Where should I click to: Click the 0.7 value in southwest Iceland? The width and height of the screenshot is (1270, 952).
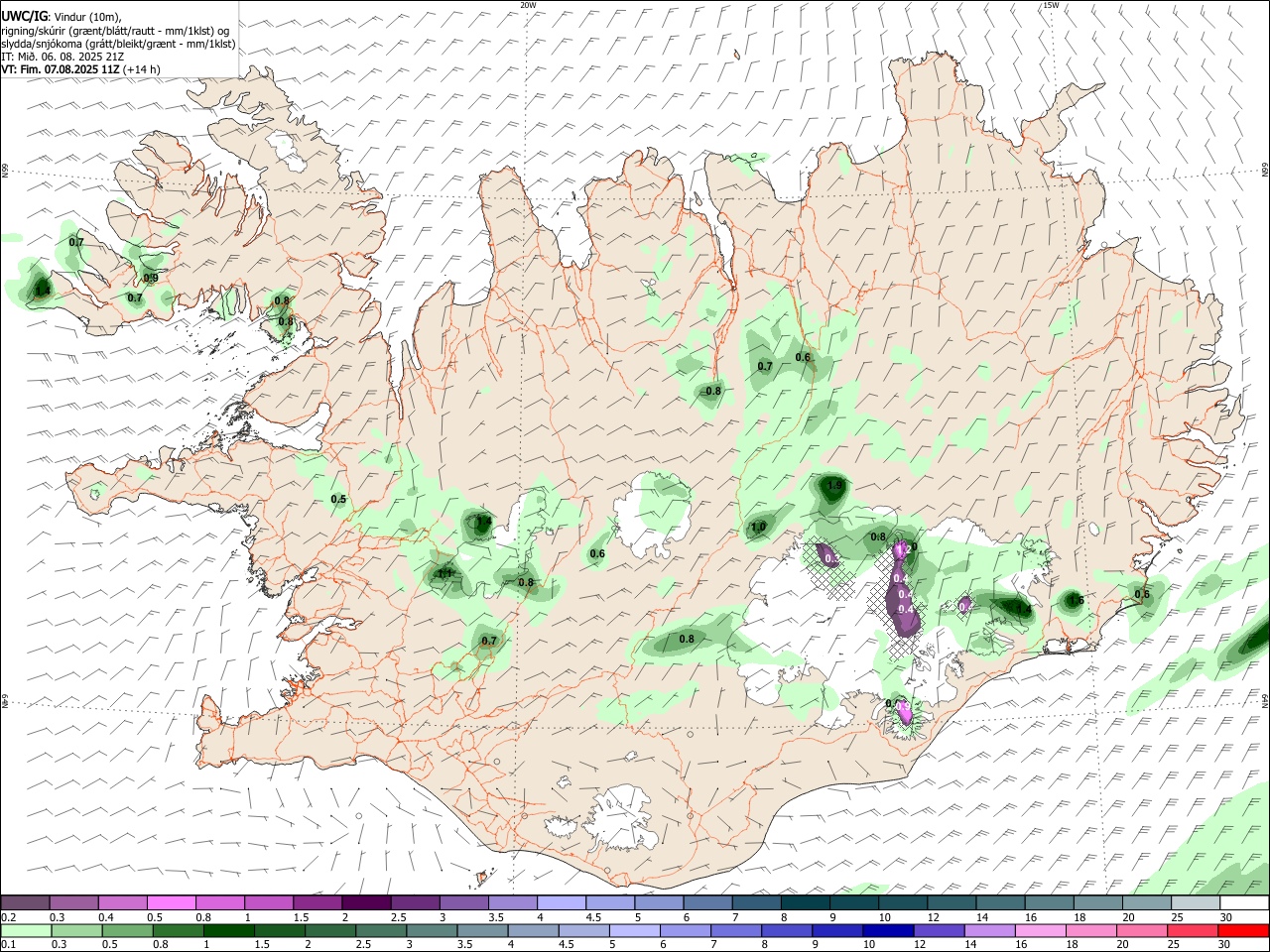pos(488,641)
